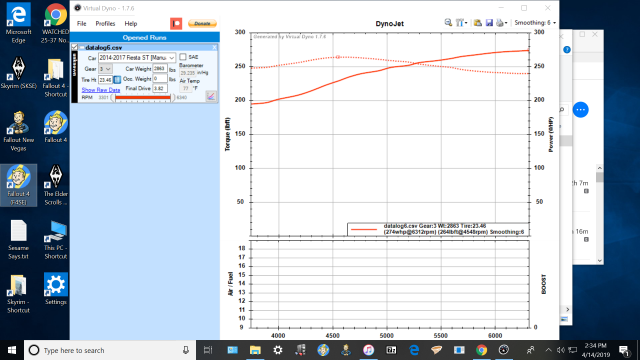Screen dimensions: 640x360
Task: Select the Settings desktop shortcut
Action: click(x=56, y=289)
